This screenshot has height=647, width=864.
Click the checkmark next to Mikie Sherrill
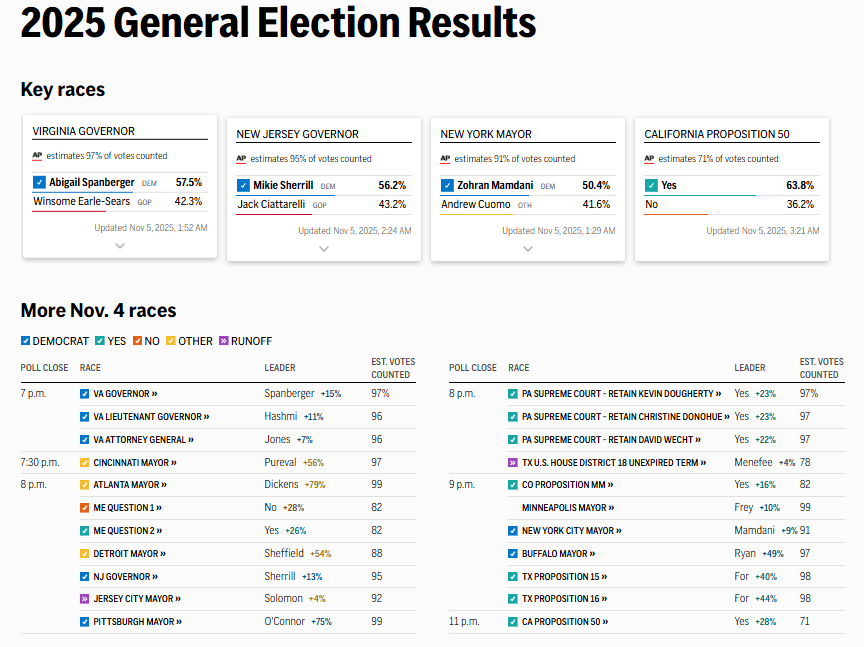[243, 185]
